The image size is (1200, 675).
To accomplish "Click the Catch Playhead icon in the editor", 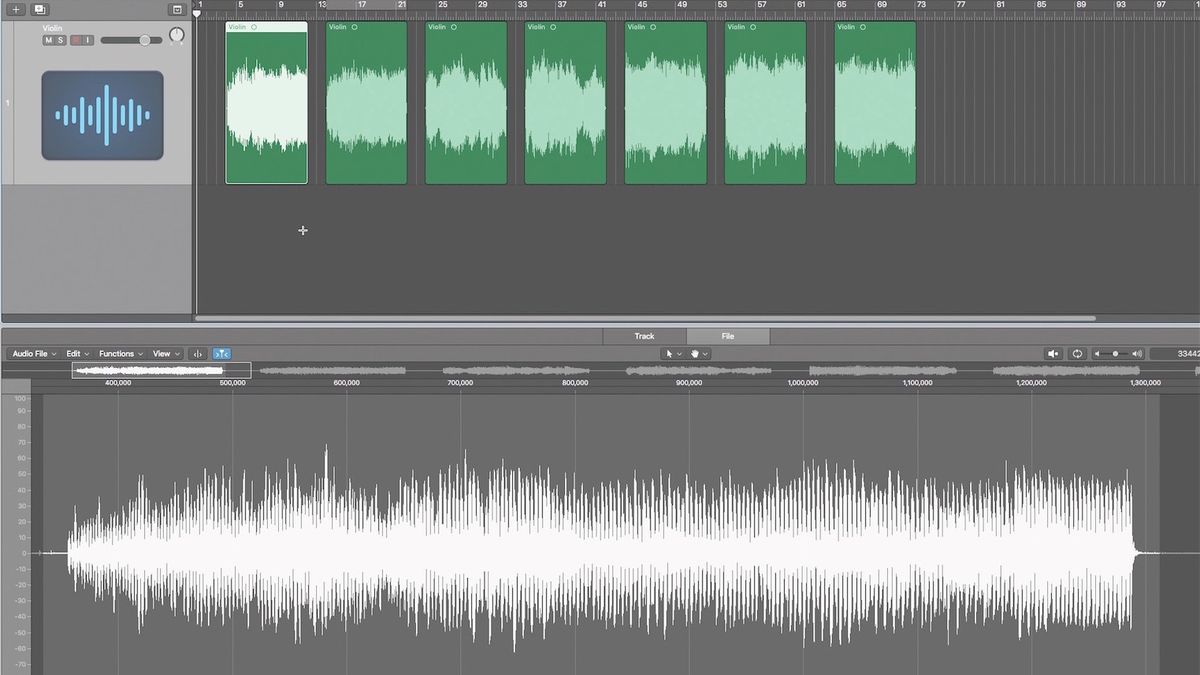I will [220, 353].
